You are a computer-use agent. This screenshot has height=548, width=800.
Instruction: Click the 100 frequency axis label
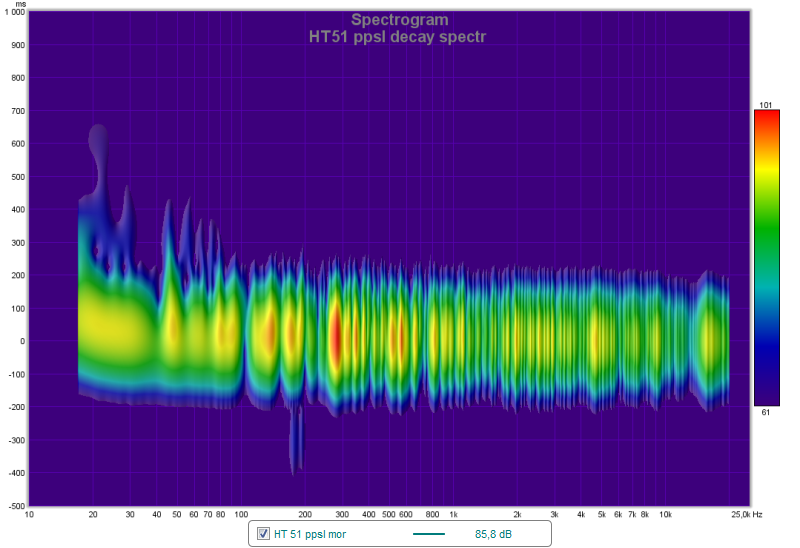pyautogui.click(x=241, y=514)
